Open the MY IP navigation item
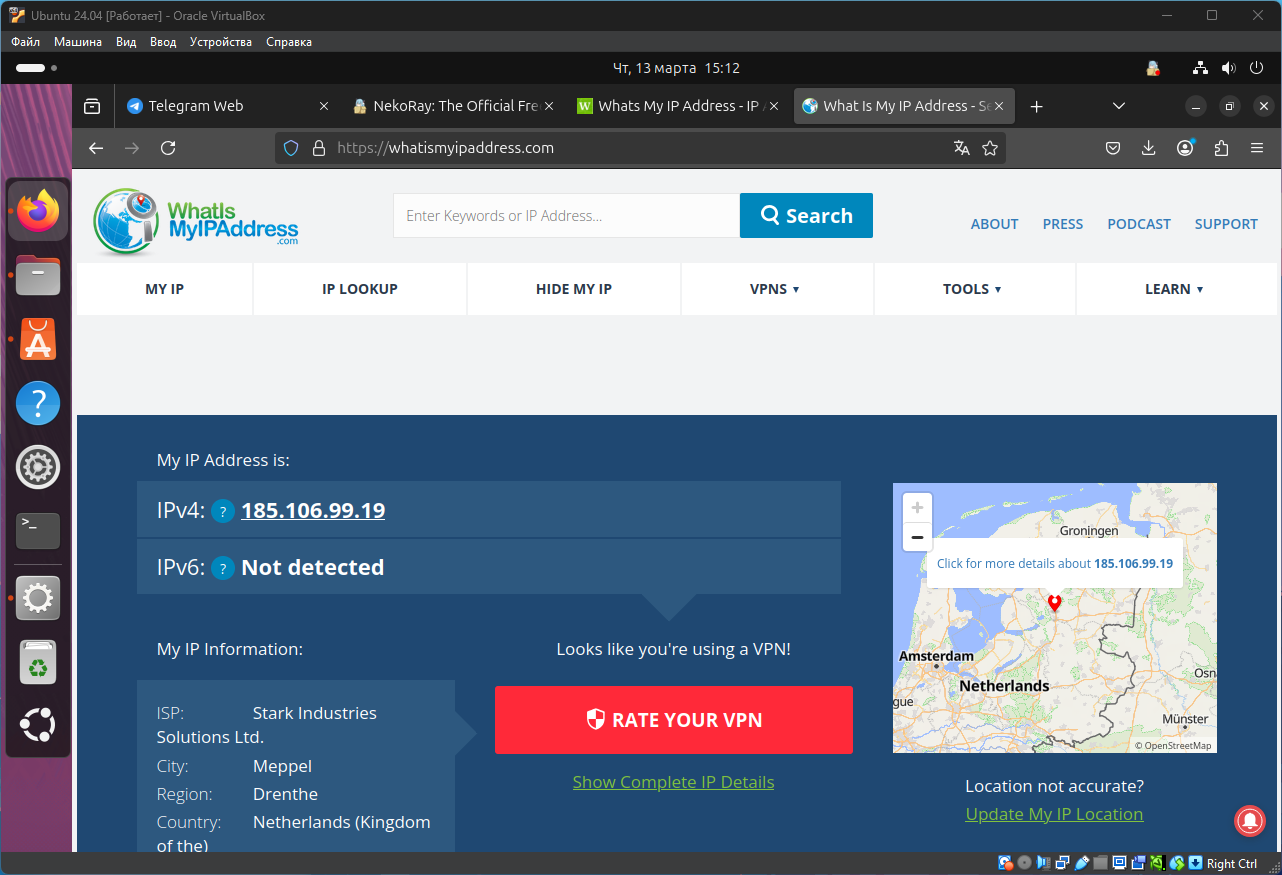Viewport: 1282px width, 875px height. pos(165,289)
